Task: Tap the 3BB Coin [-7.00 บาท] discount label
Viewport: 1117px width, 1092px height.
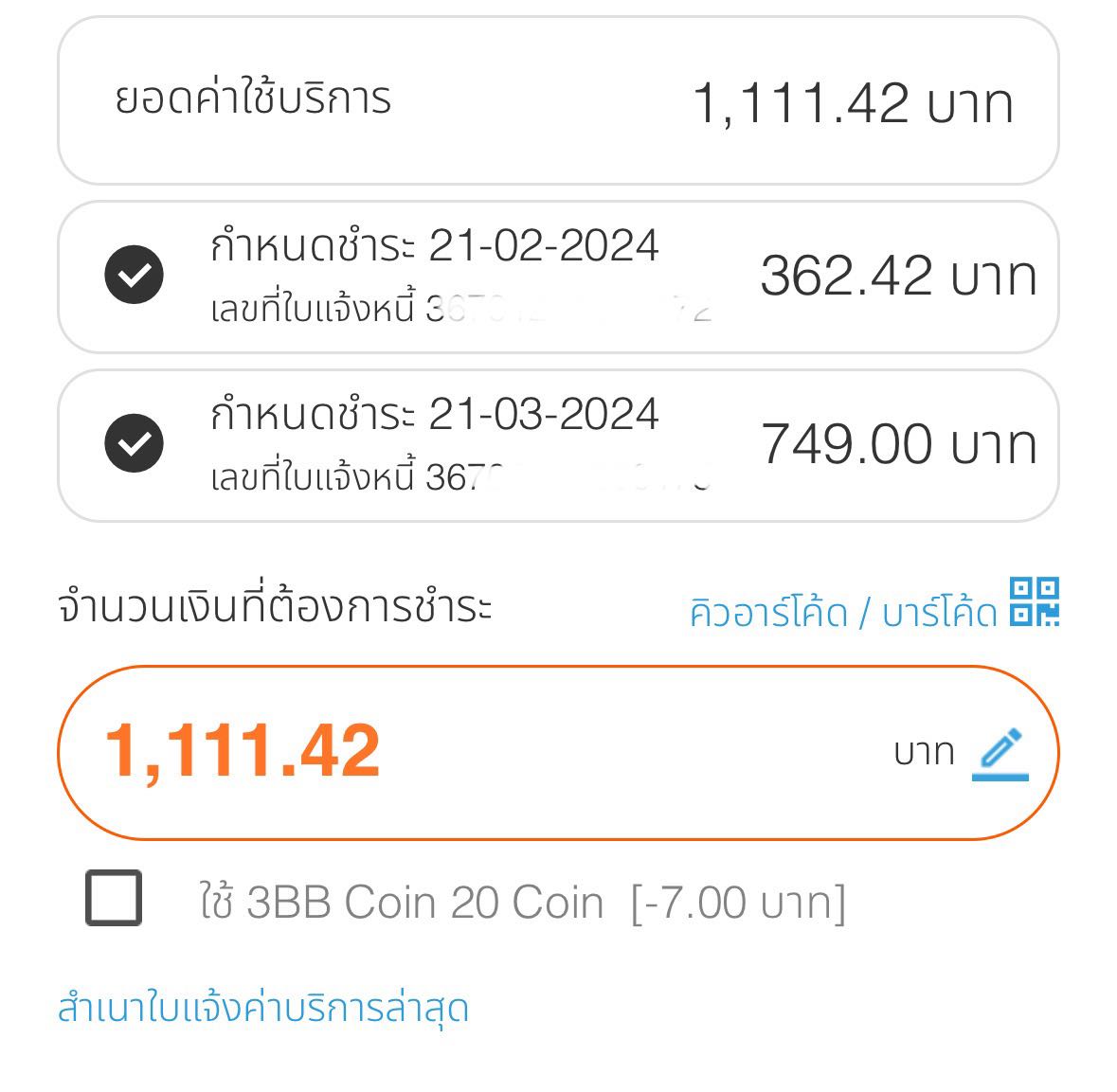Action: click(x=739, y=904)
